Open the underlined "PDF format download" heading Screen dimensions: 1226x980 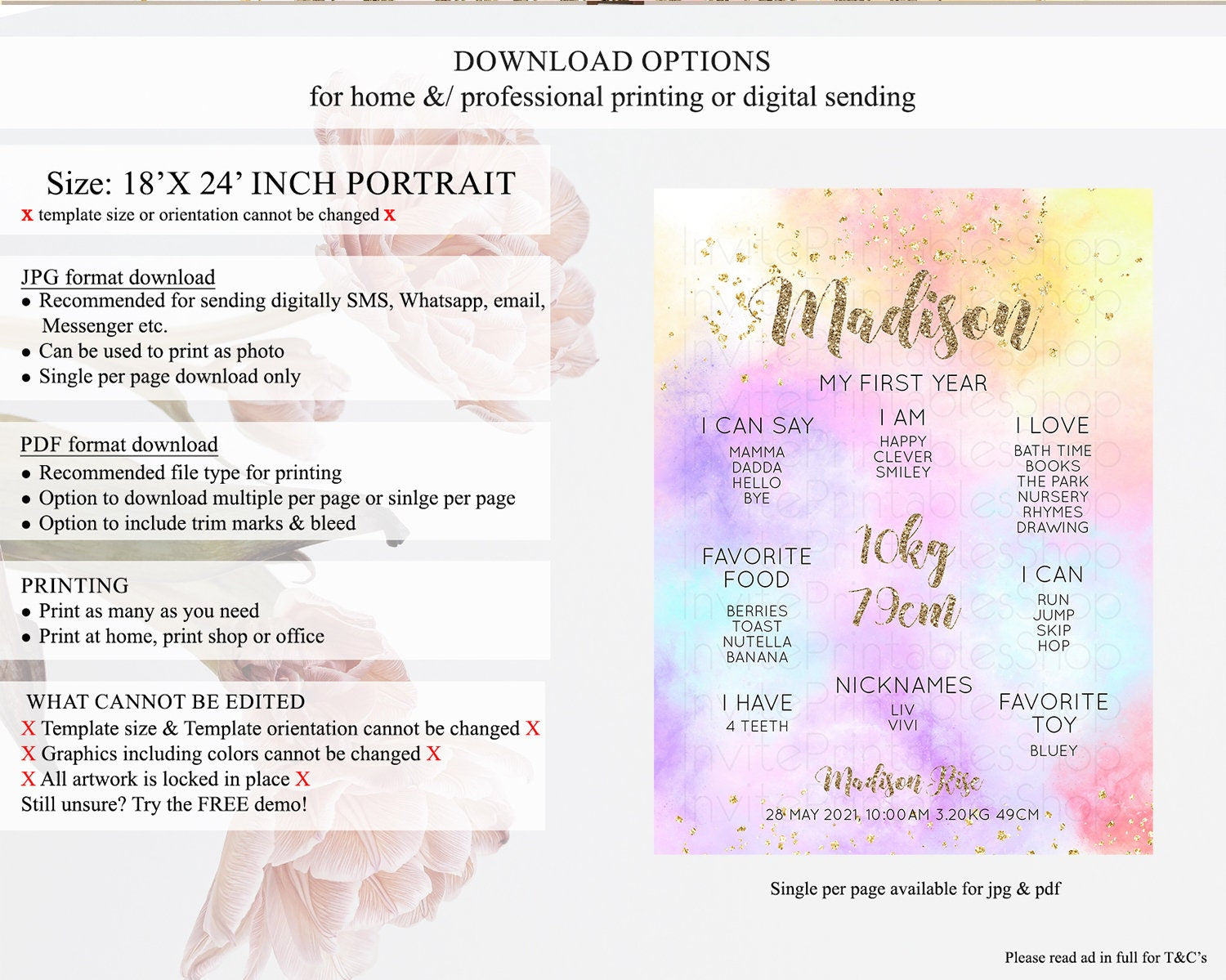pos(119,445)
